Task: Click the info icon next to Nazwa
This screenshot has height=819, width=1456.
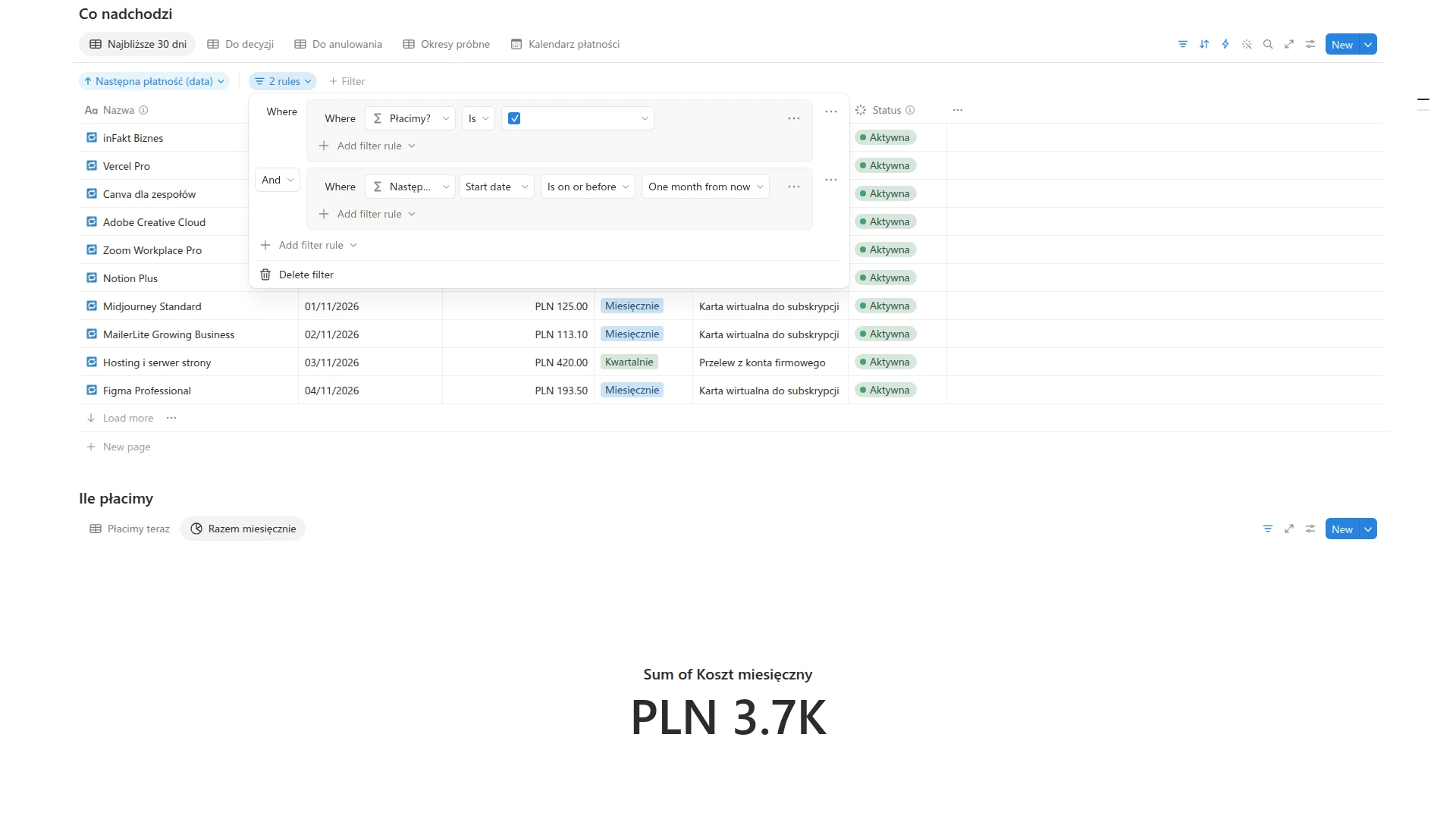Action: click(143, 110)
